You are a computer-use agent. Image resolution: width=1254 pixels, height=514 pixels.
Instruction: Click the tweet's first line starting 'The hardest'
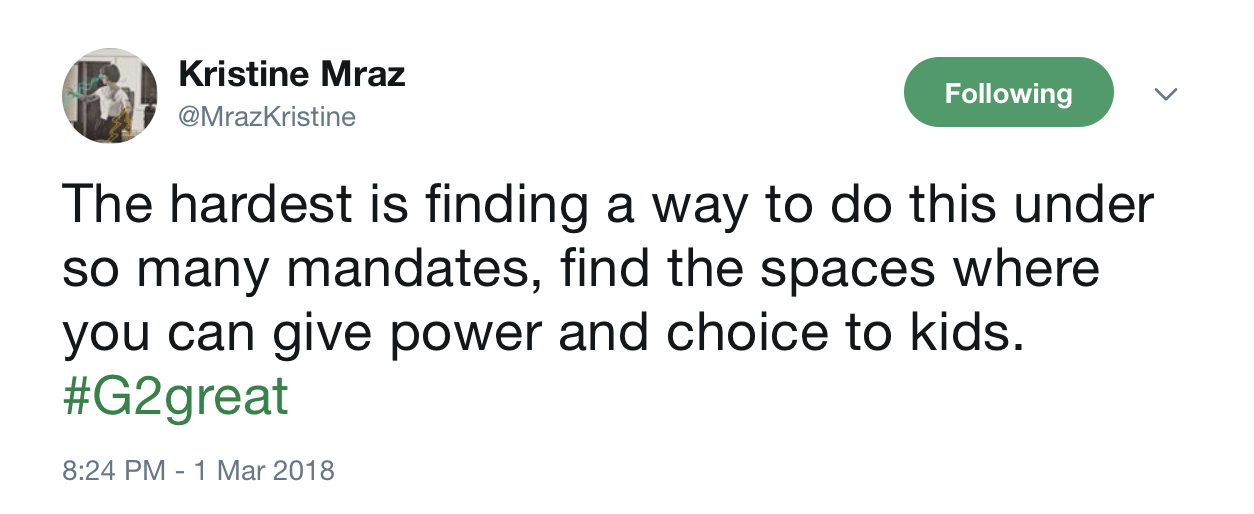tap(608, 205)
